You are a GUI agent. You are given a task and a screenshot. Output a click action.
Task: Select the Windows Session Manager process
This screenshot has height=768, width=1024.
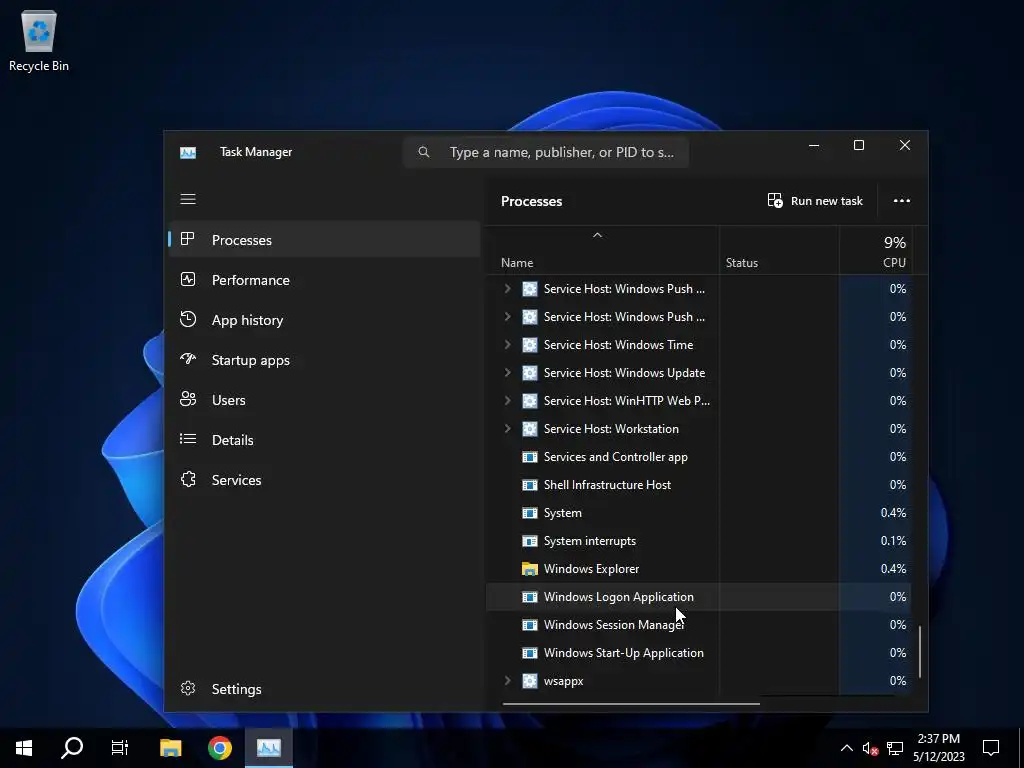699,625
